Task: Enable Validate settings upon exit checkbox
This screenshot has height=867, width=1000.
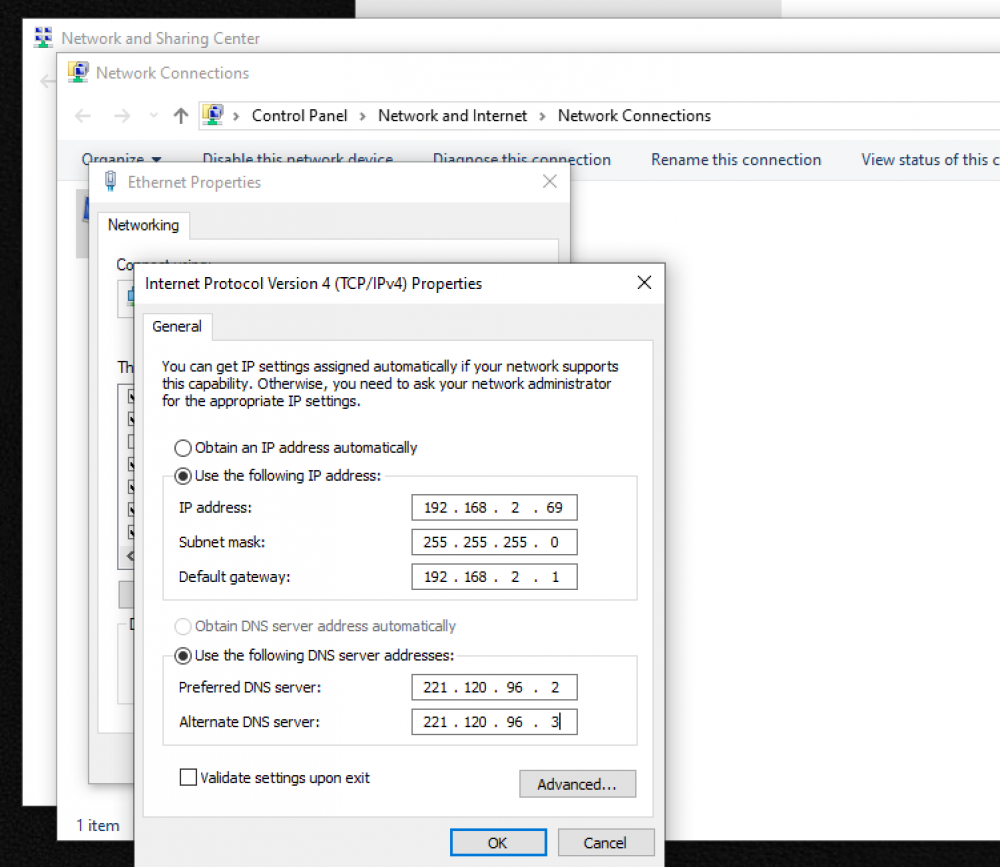Action: [x=187, y=777]
